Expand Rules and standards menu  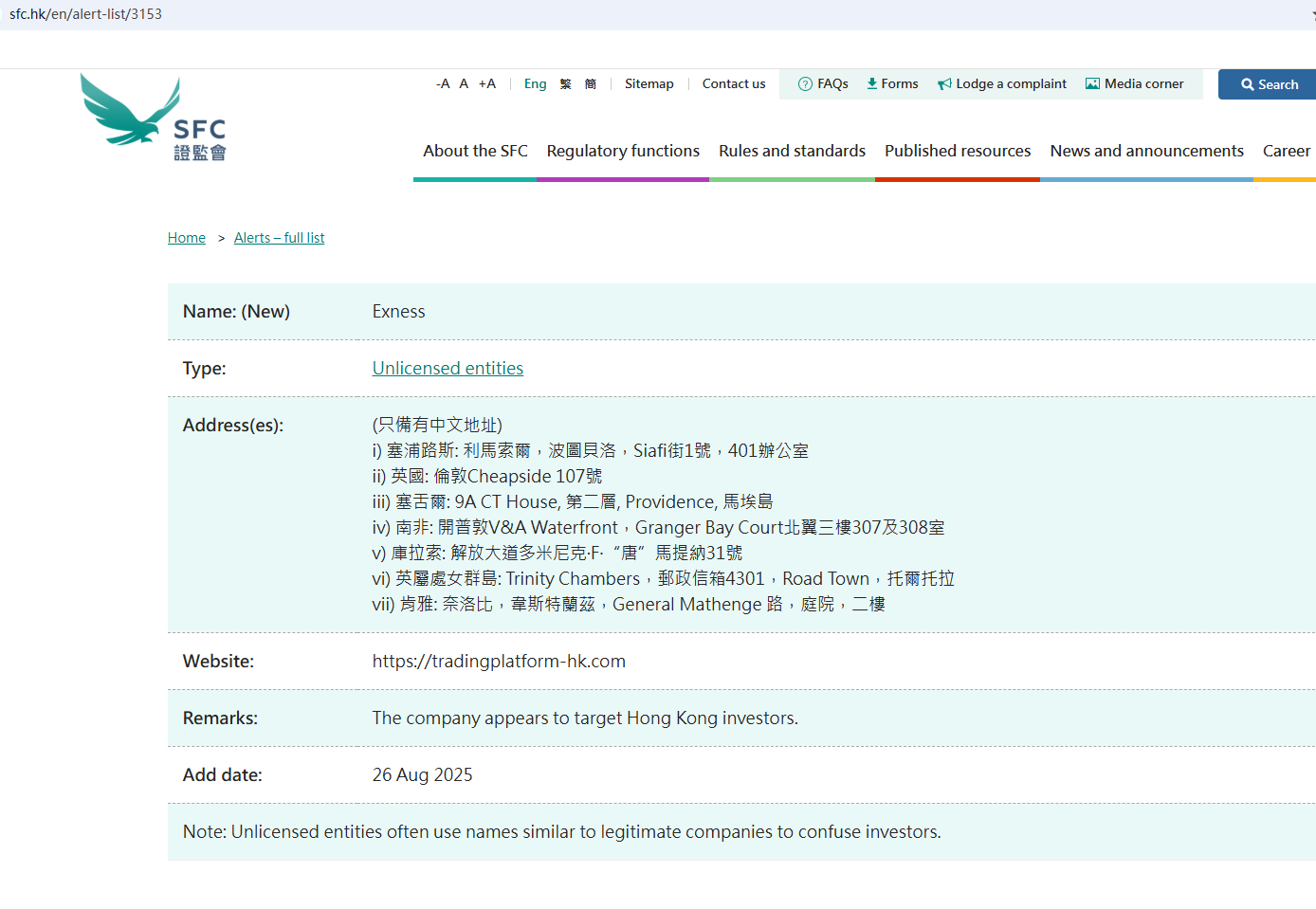click(792, 152)
